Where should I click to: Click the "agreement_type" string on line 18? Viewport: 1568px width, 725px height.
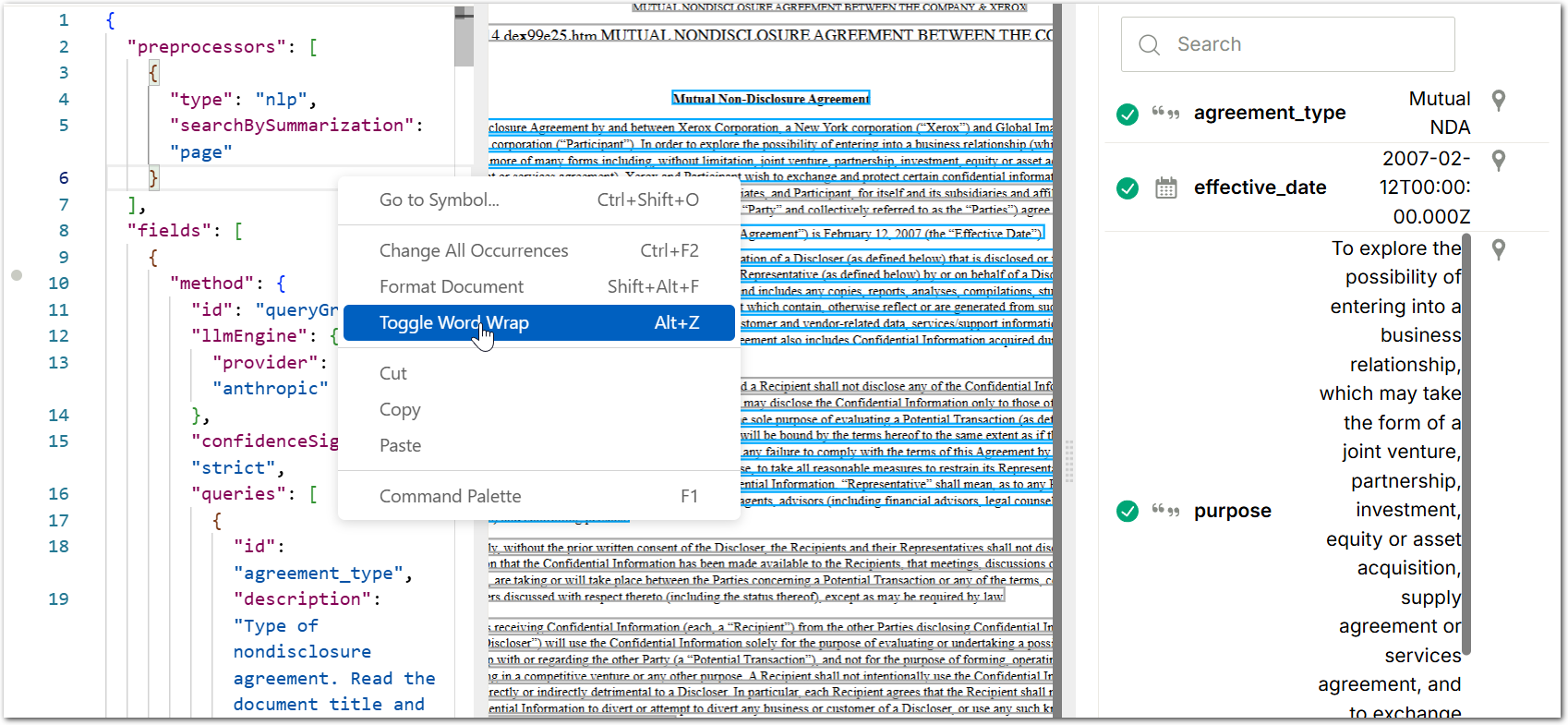tap(319, 574)
